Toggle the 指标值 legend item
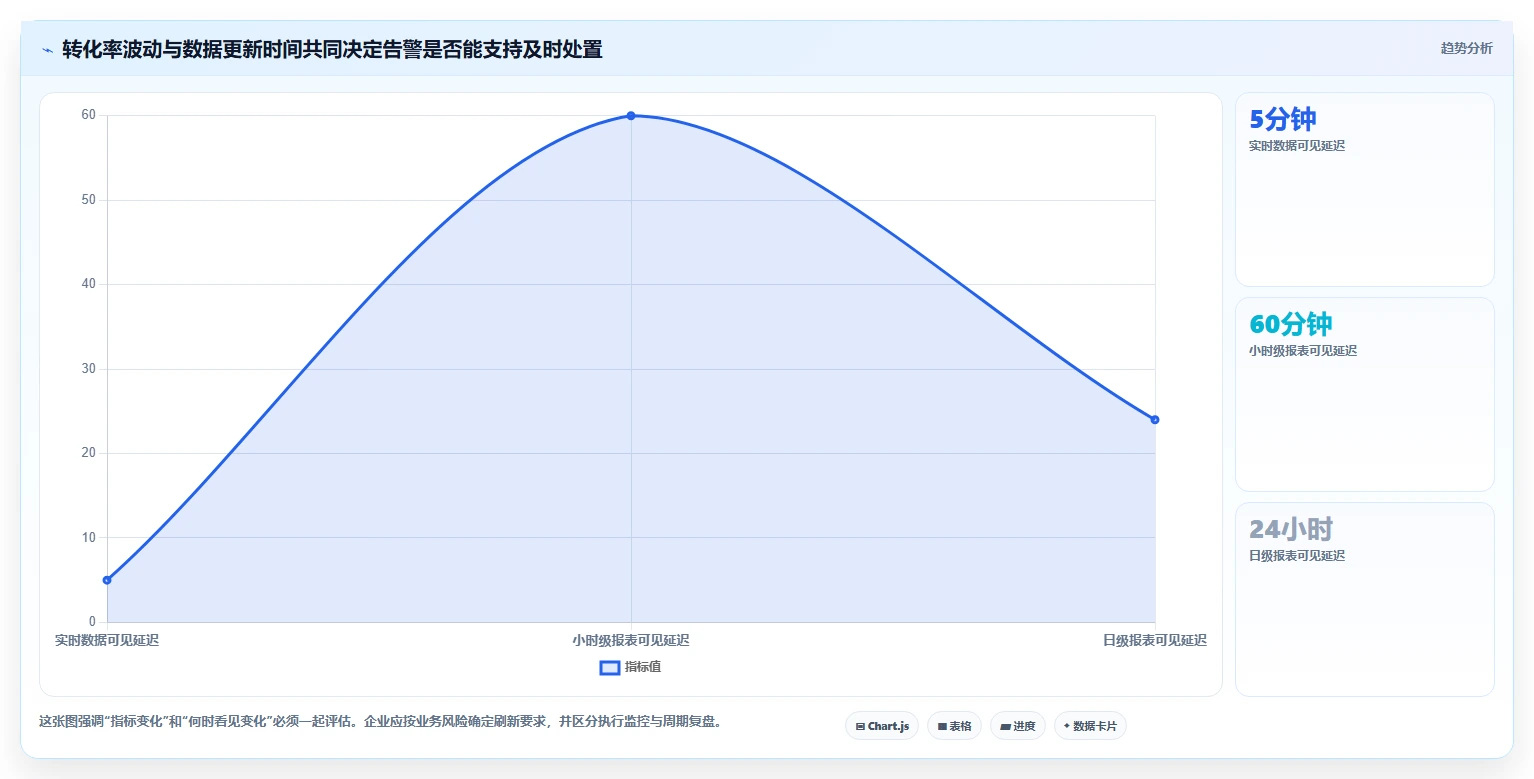Viewport: 1534px width, 779px height. [630, 667]
